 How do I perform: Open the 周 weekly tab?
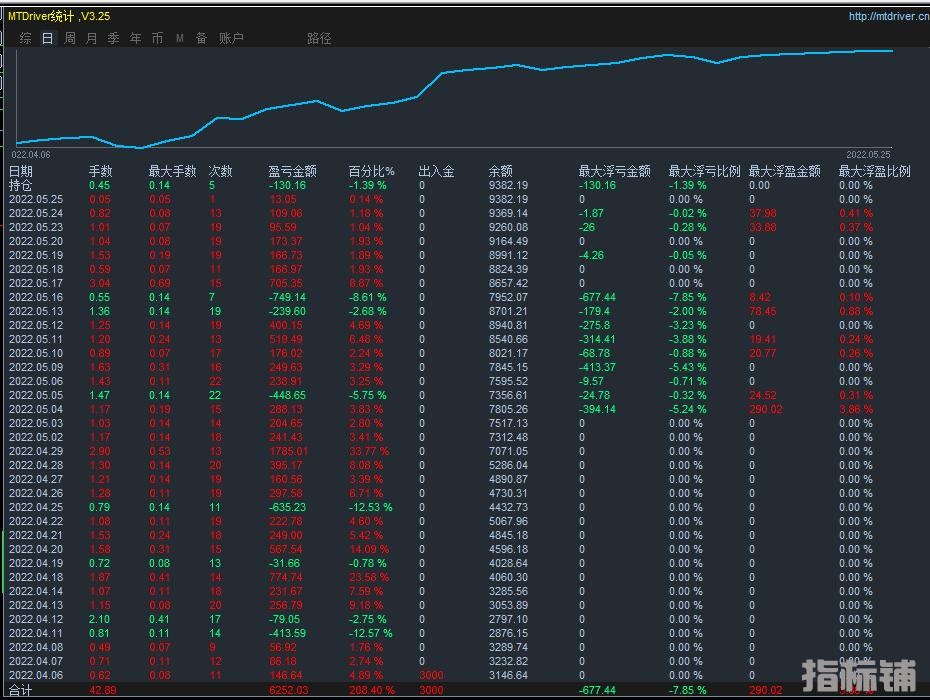coord(70,39)
